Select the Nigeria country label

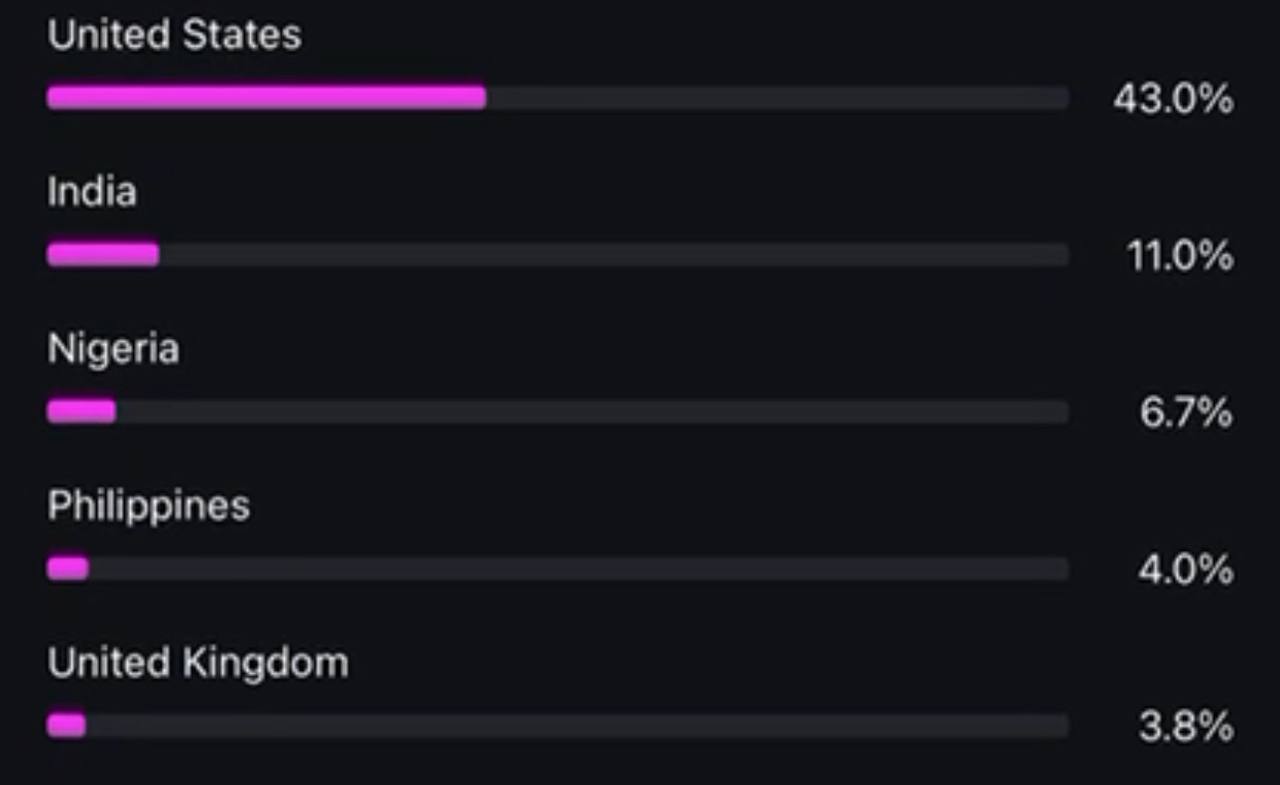point(113,349)
